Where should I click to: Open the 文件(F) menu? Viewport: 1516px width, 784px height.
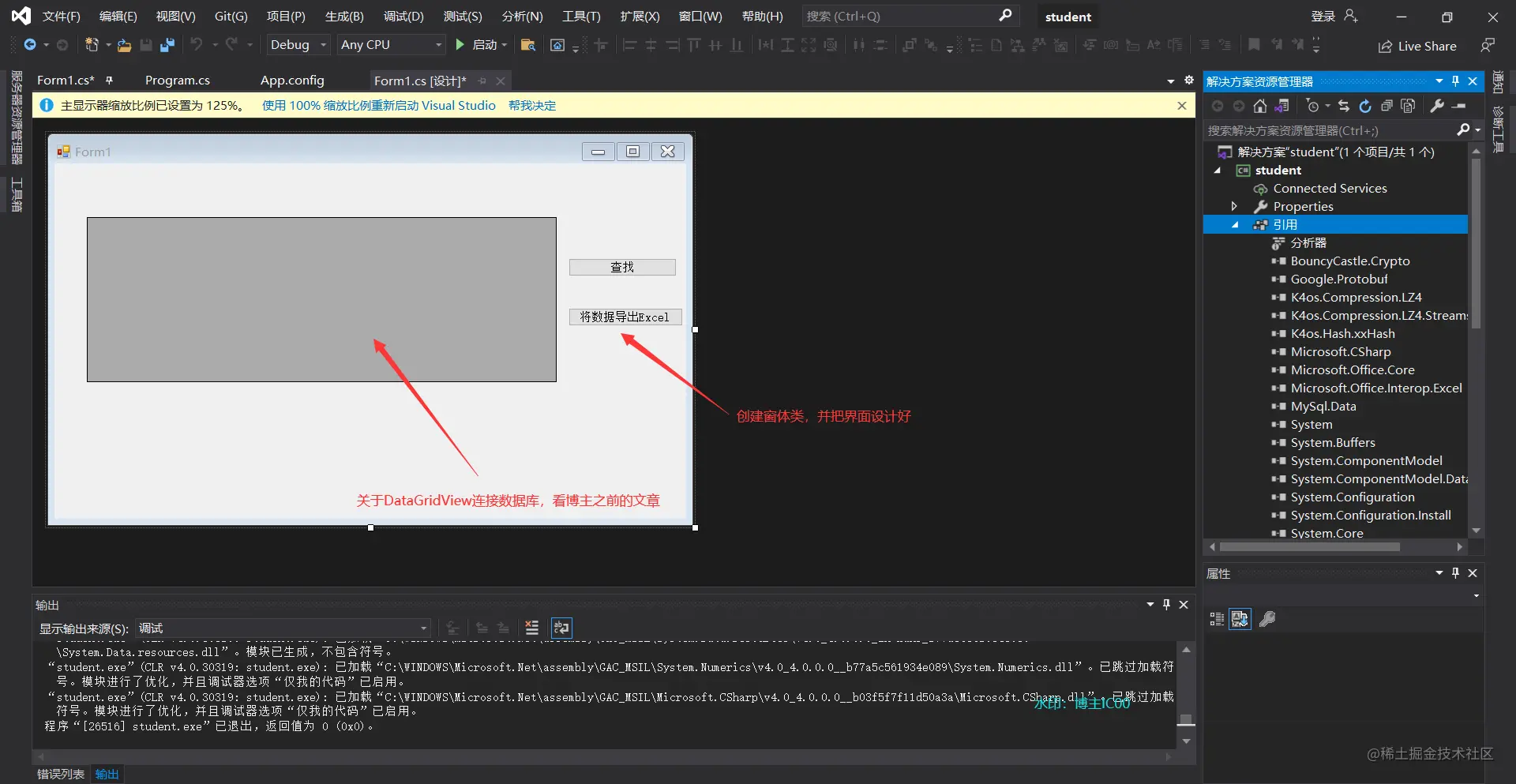[x=62, y=16]
